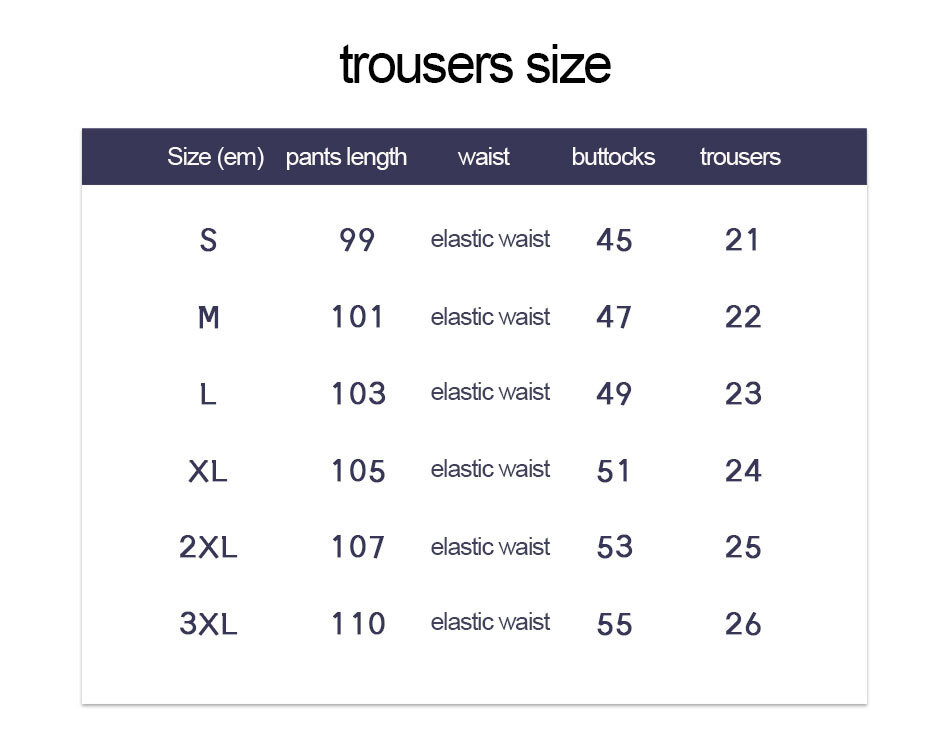Select buttocks value 51
Image resolution: width=950 pixels, height=744 pixels.
coord(613,471)
